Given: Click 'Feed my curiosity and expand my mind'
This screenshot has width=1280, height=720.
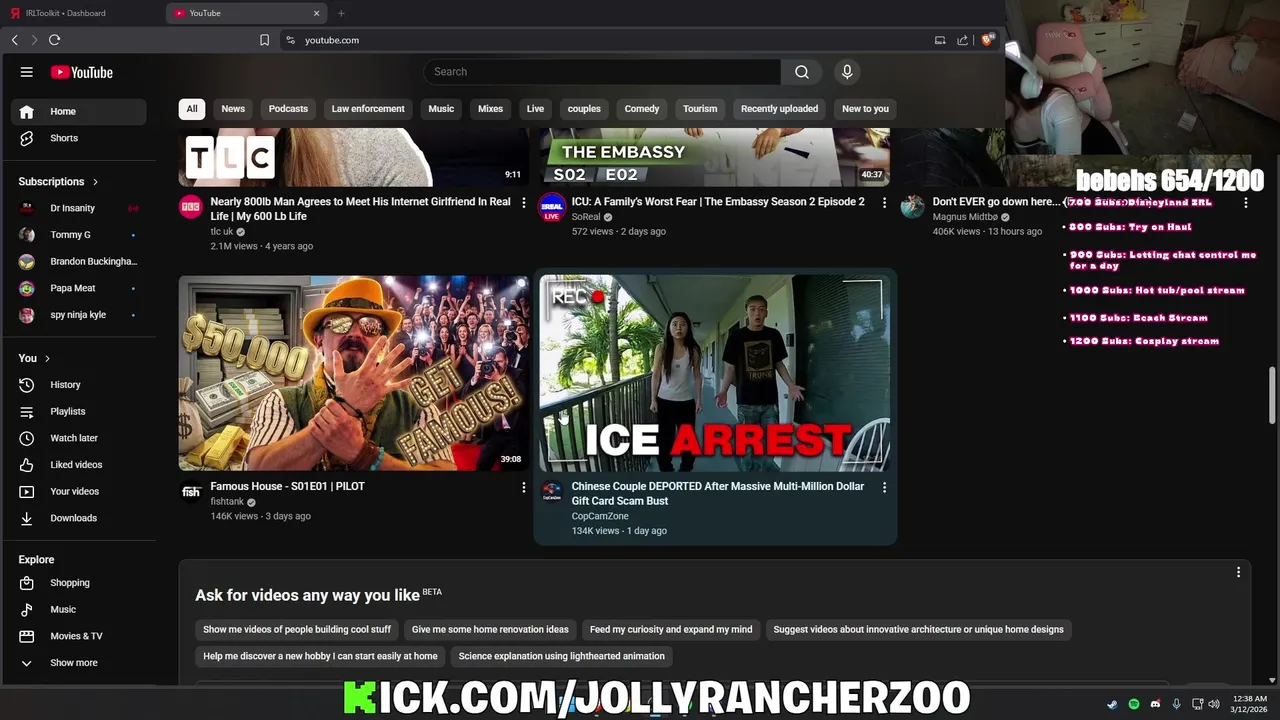Looking at the screenshot, I should [671, 630].
